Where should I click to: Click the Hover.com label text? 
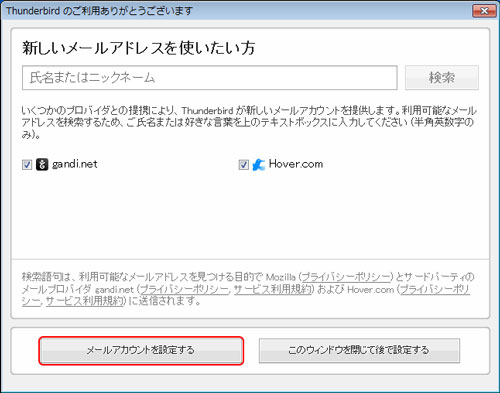click(x=296, y=164)
